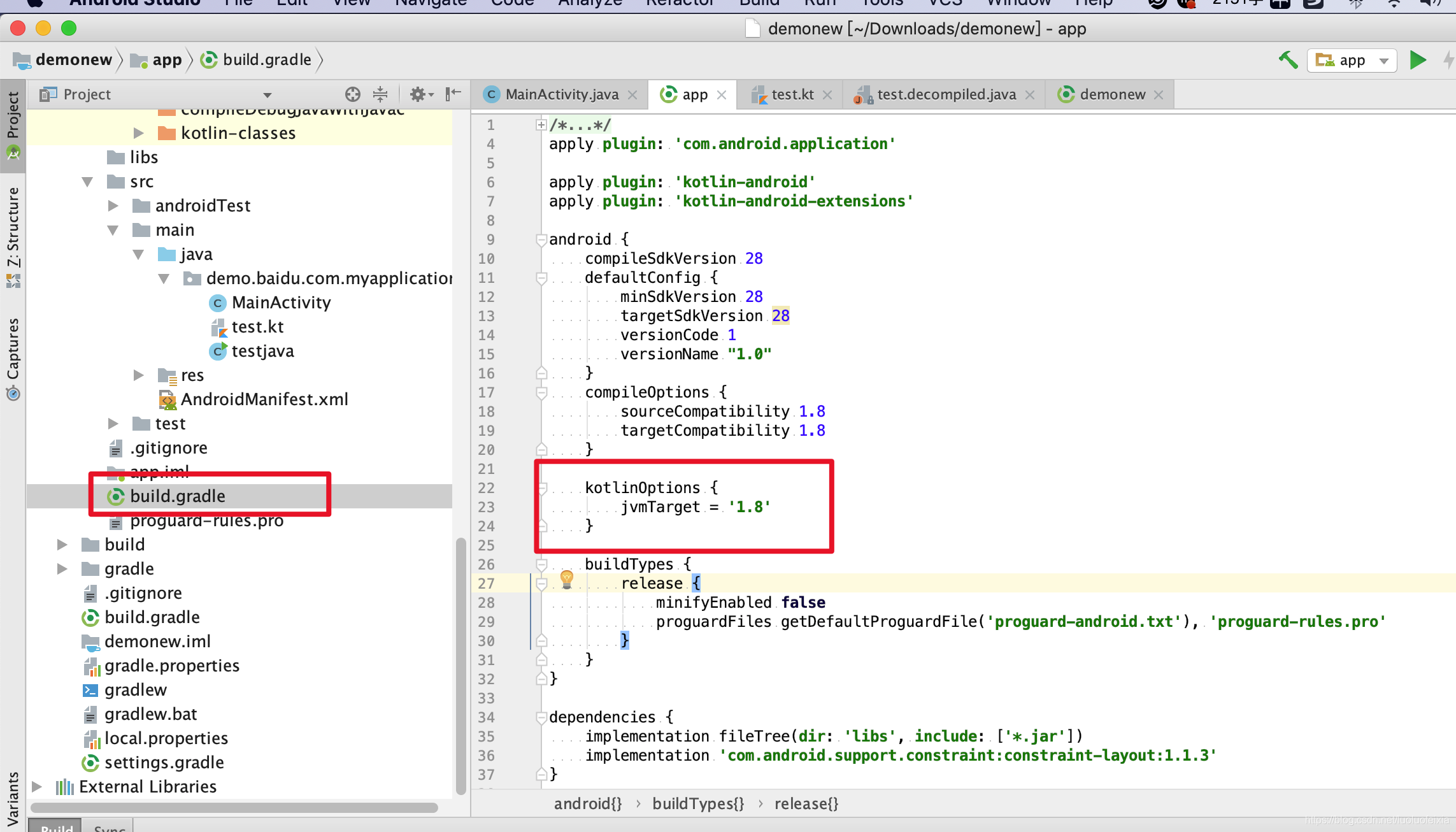
Task: Run the app with green play button
Action: pos(1418,60)
